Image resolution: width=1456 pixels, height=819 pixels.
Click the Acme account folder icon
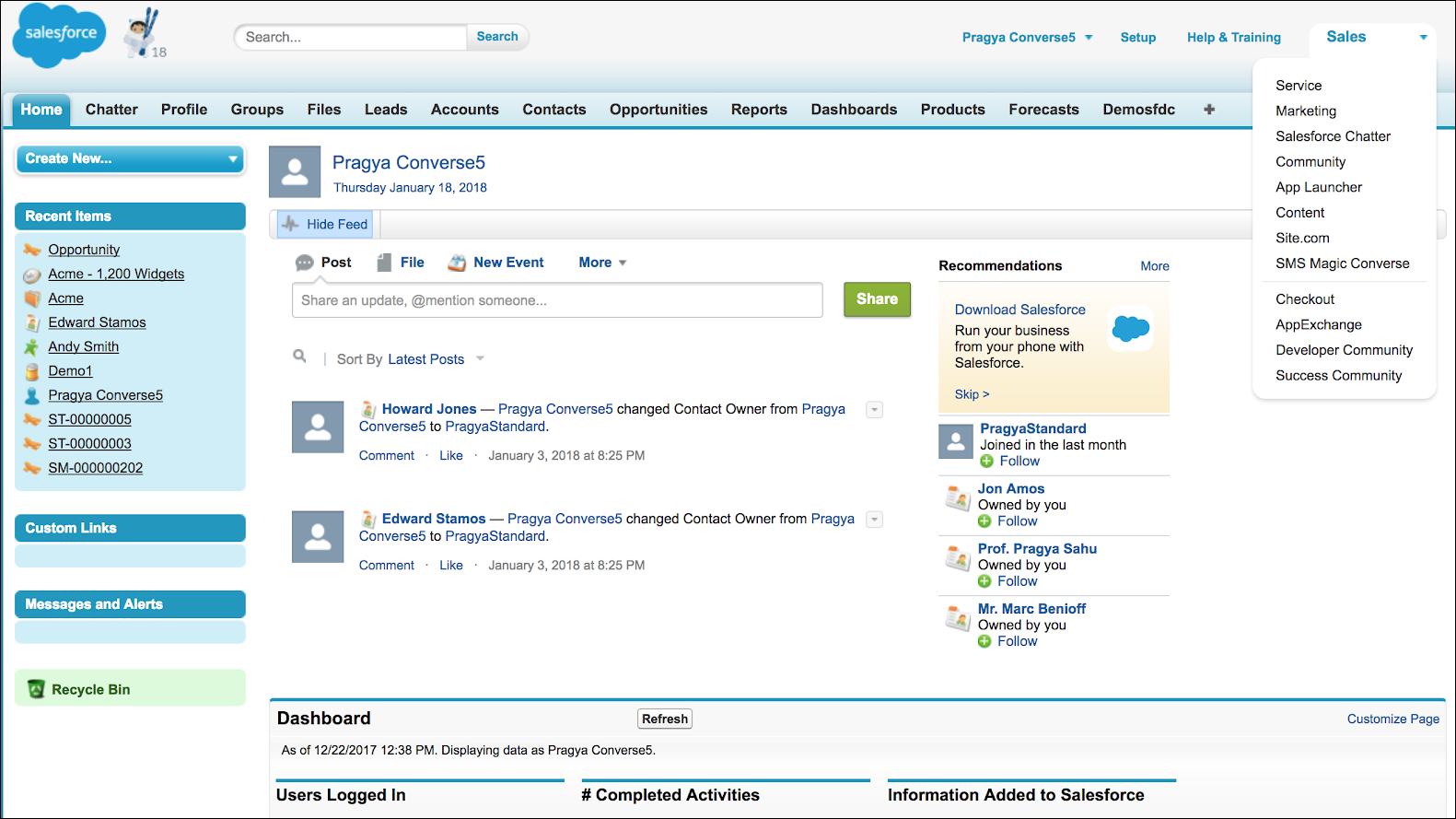coord(32,298)
